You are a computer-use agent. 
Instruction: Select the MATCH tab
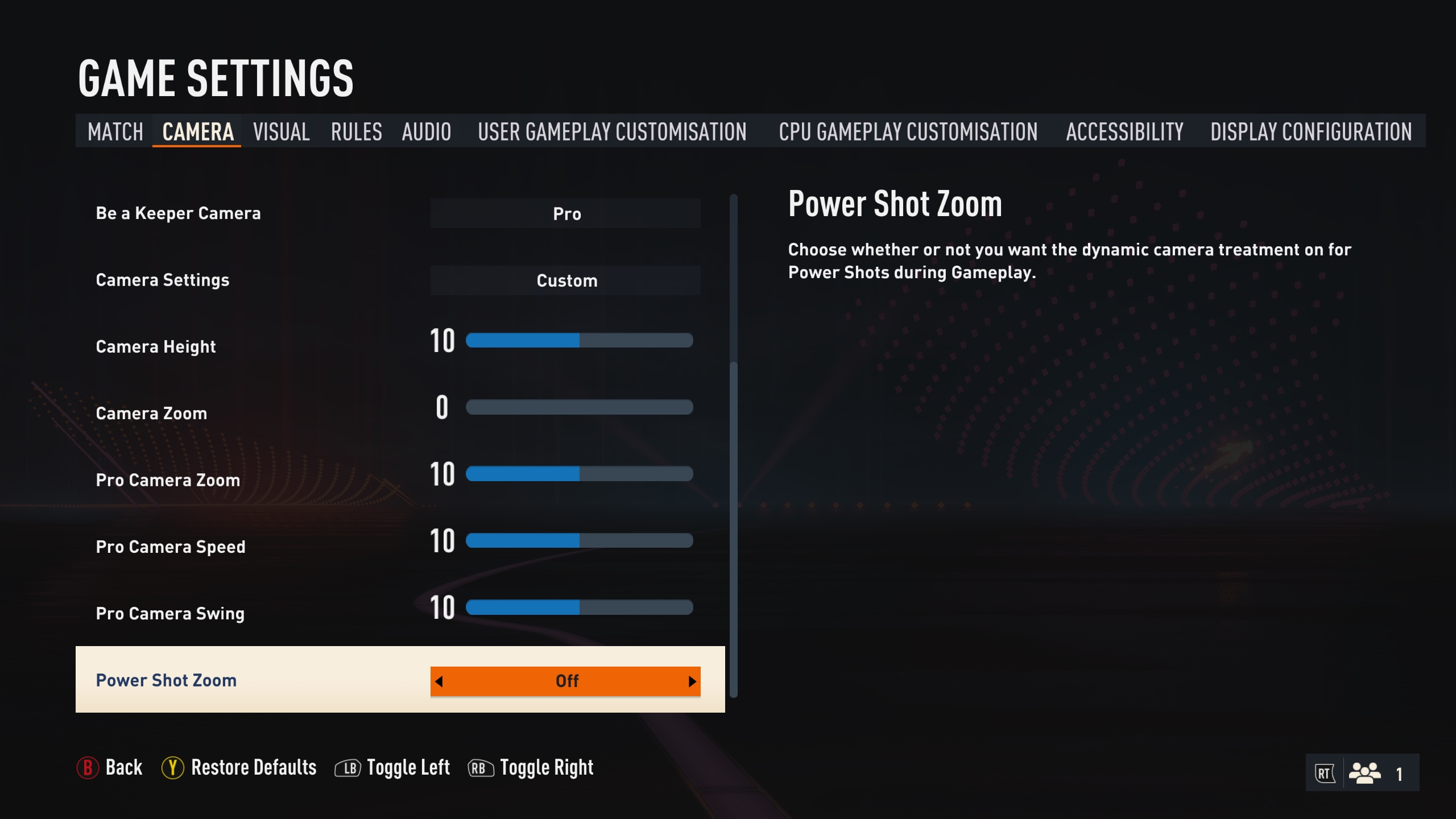[x=115, y=131]
